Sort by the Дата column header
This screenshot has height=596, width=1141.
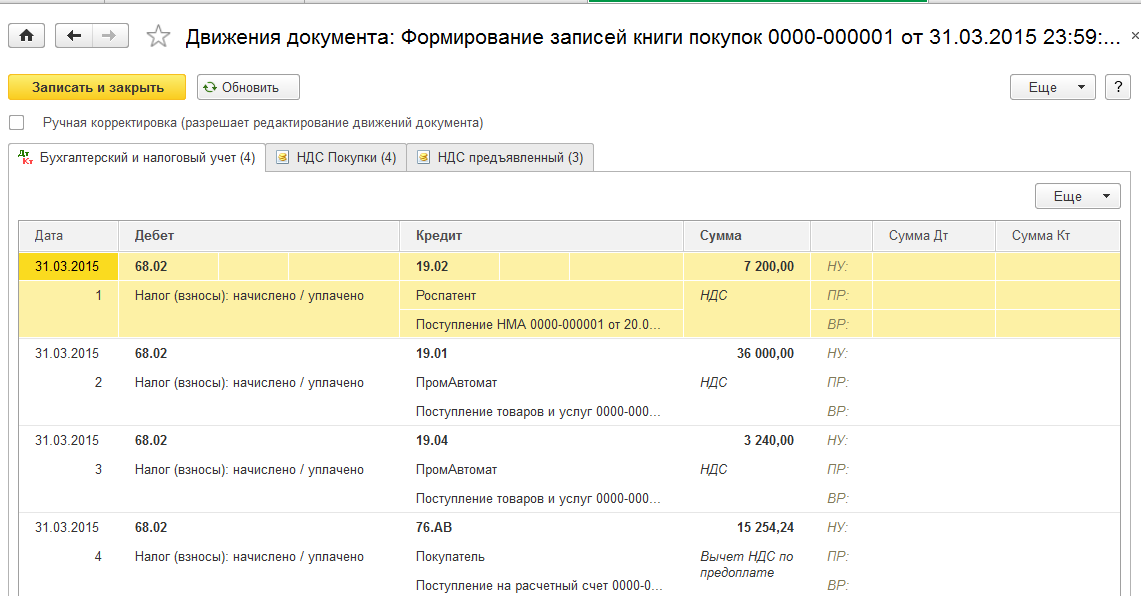[68, 236]
